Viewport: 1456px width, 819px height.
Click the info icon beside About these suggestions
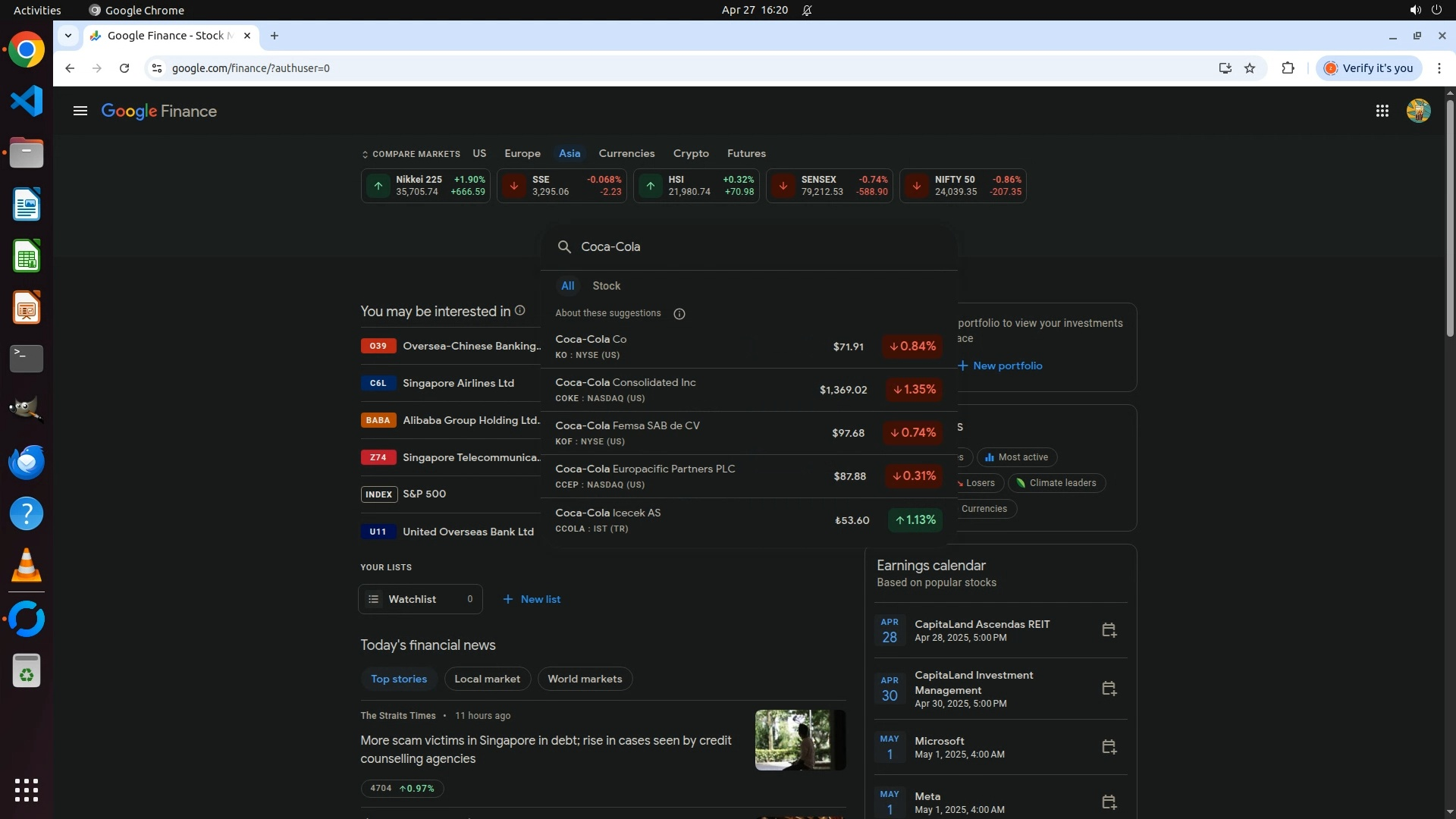[679, 314]
